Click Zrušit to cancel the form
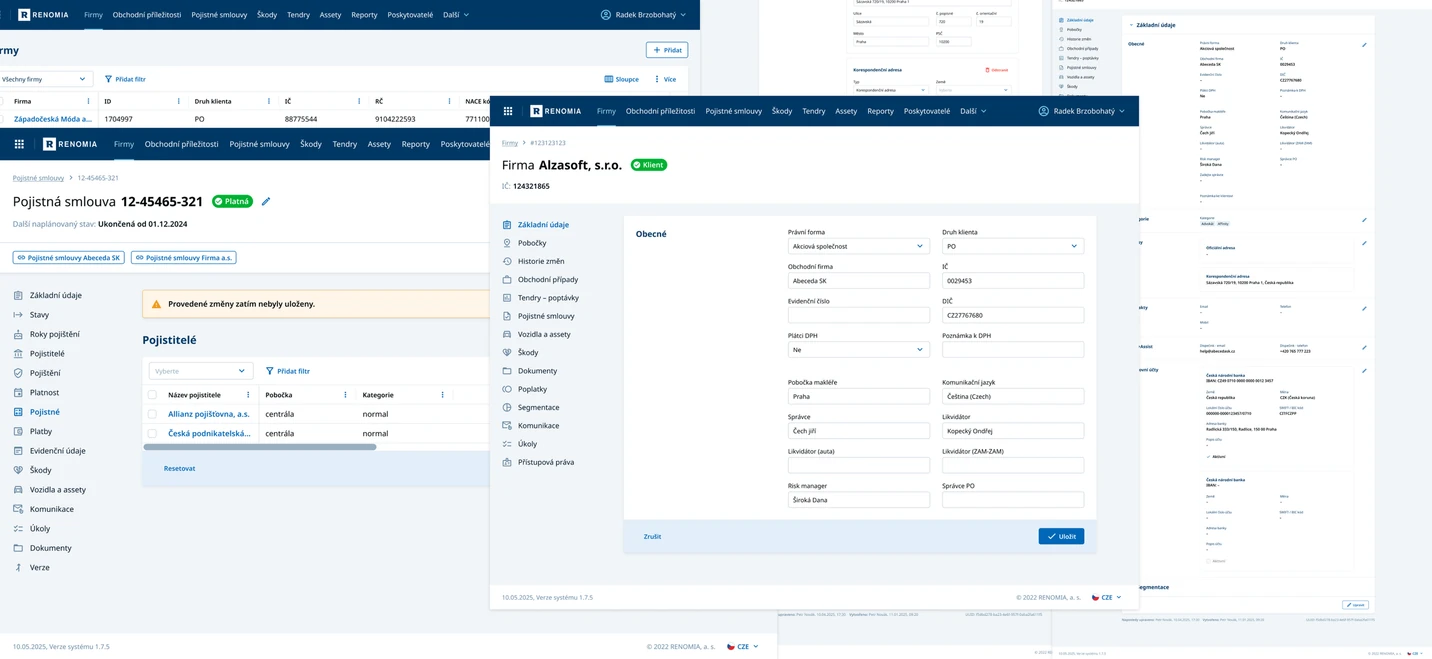This screenshot has height=659, width=1432. pos(652,537)
